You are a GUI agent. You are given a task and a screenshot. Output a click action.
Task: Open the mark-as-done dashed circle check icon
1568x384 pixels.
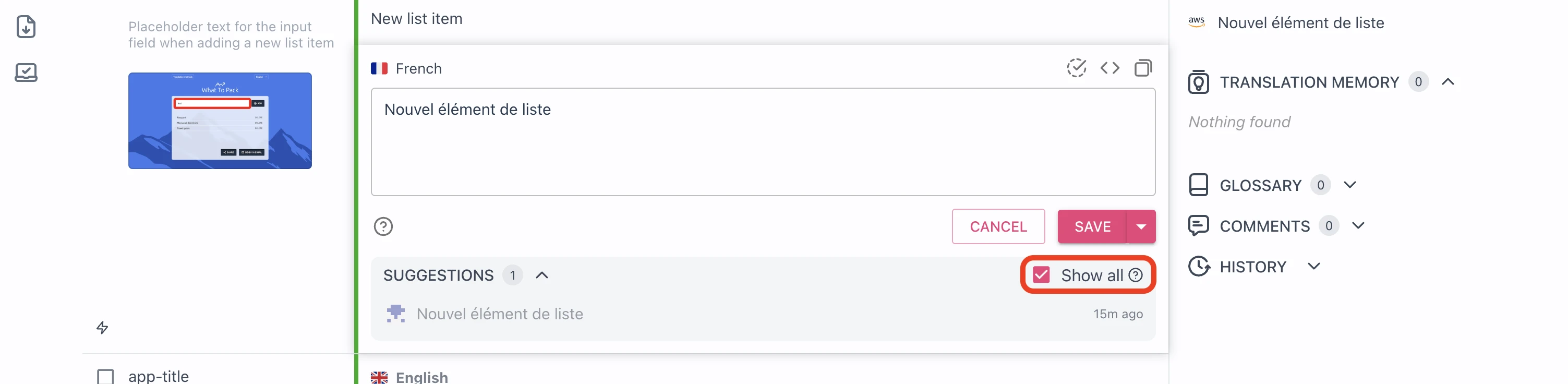(1077, 68)
